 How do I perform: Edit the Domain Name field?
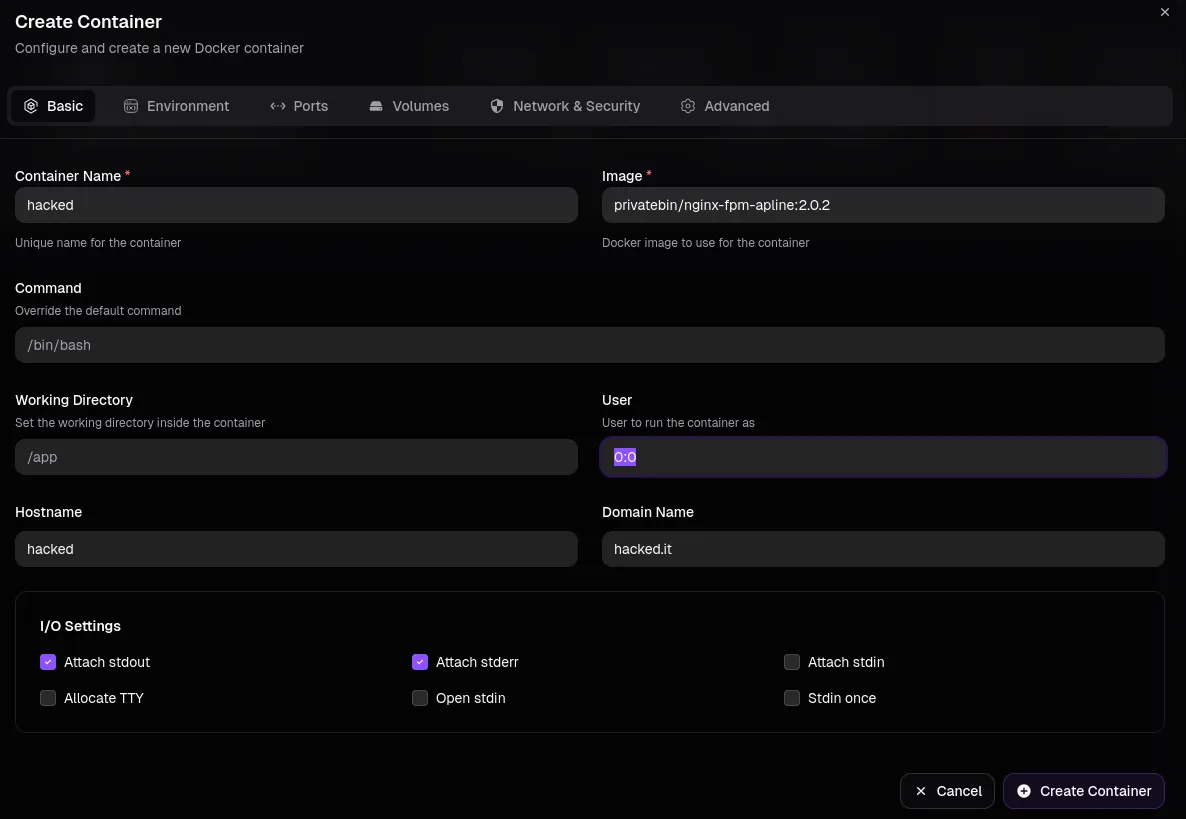click(x=883, y=549)
